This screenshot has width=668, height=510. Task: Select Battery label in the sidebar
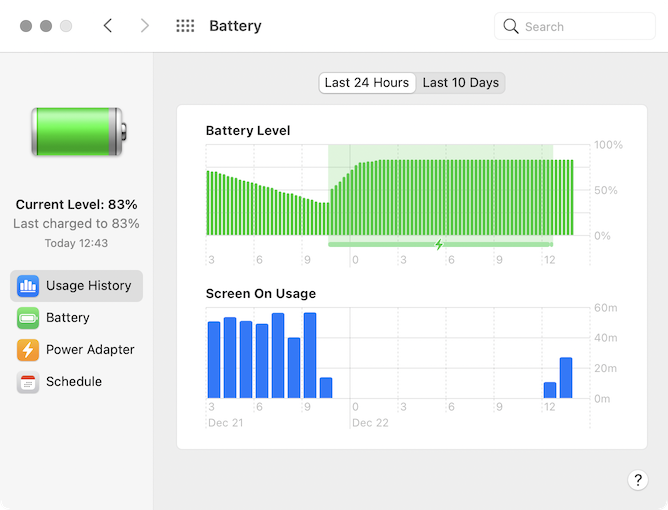coord(68,318)
